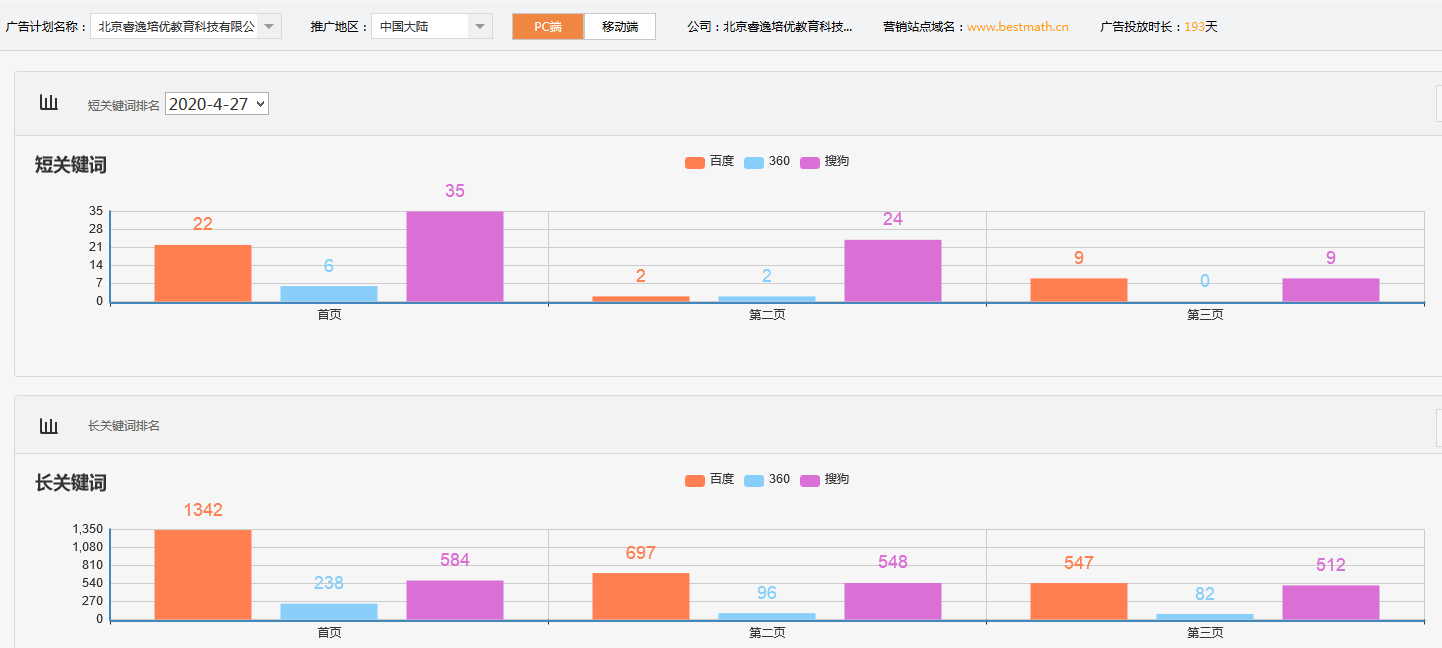This screenshot has height=648, width=1442.
Task: Click the blue 360 swatch in 长关键词 legend
Action: pos(754,480)
